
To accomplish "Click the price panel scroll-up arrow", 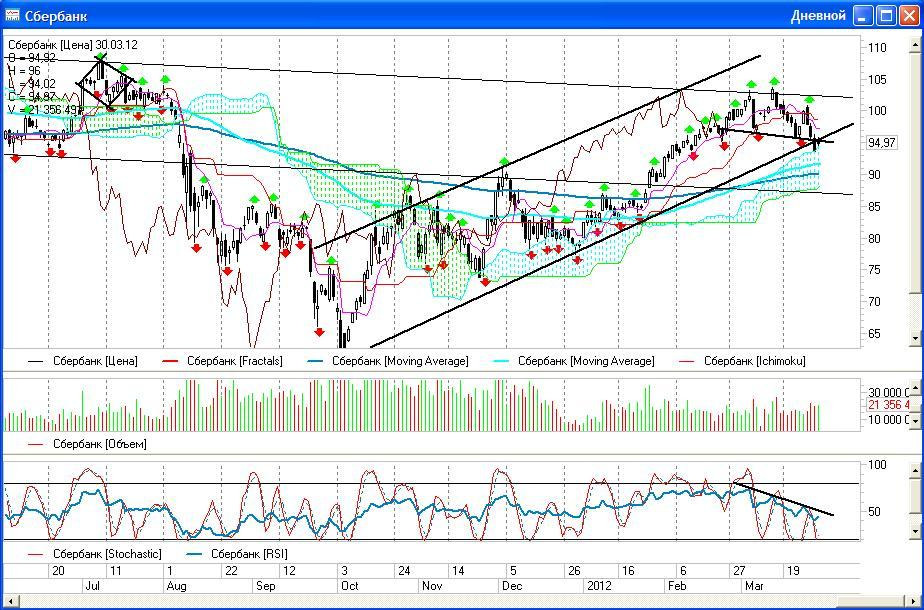I will click(915, 44).
